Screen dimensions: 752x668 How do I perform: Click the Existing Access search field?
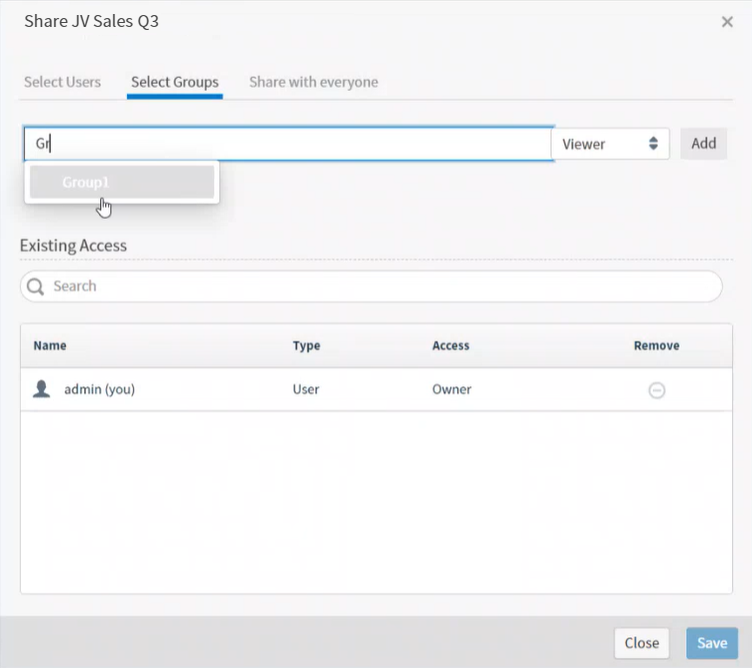380,286
